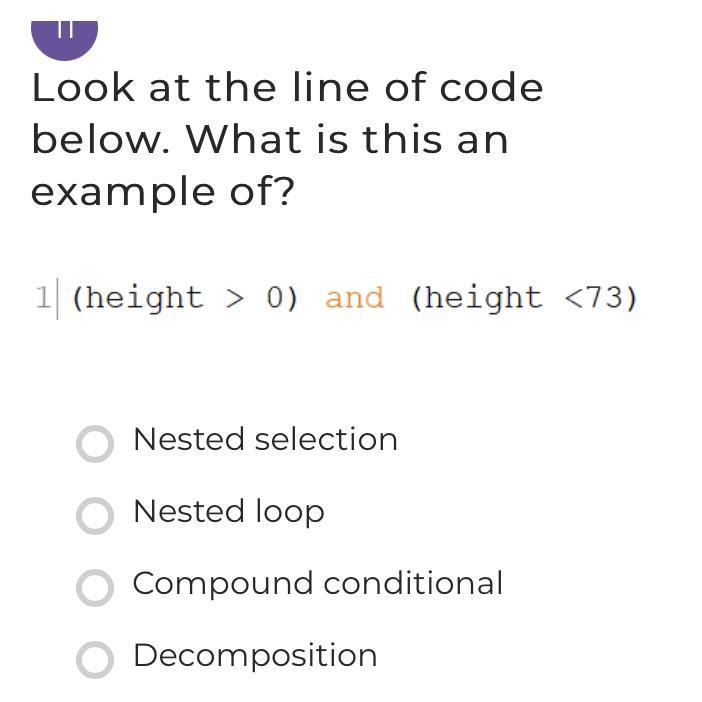Click the code line number 1
The width and height of the screenshot is (702, 702).
[x=43, y=298]
